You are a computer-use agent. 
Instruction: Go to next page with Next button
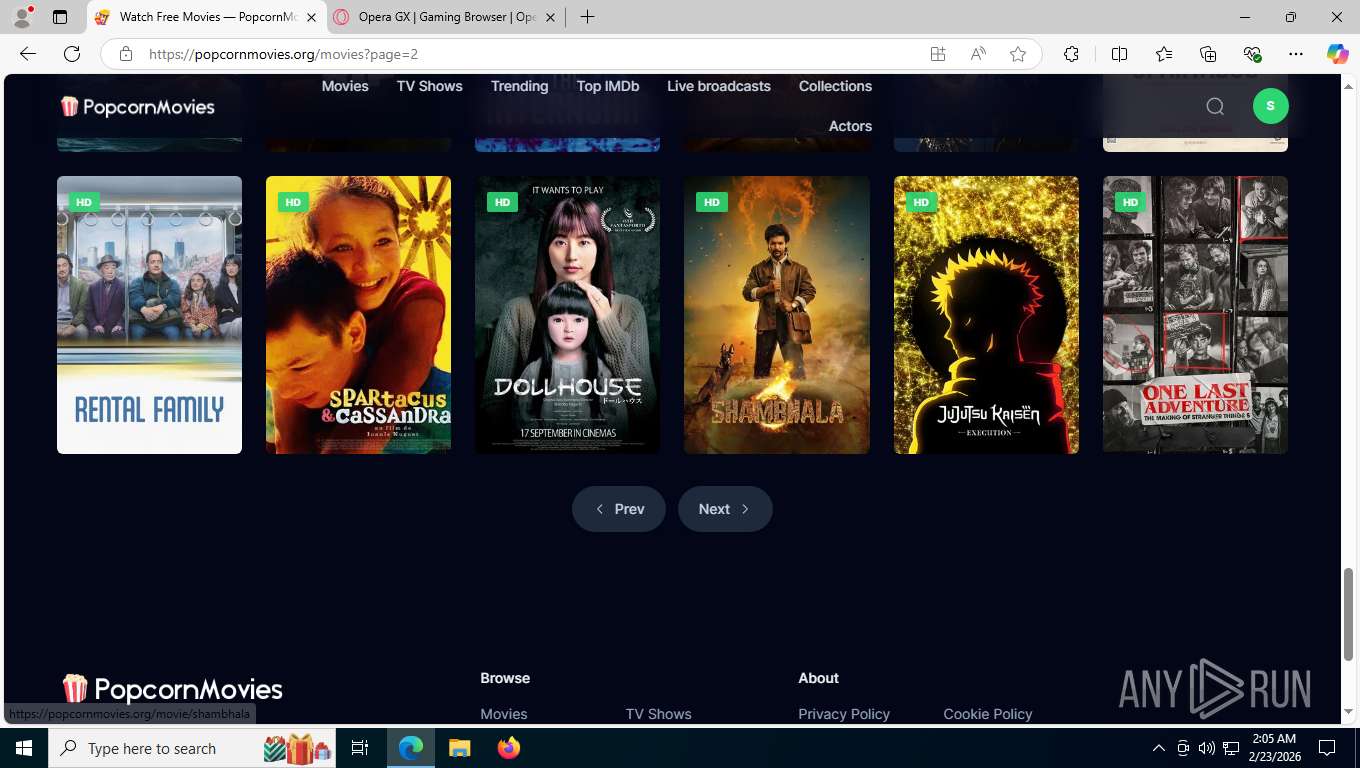[725, 509]
